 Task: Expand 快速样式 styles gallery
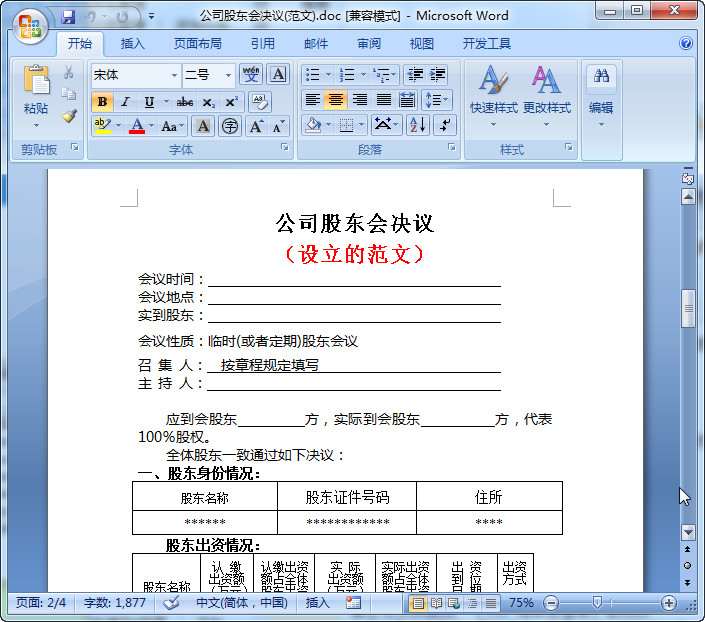pos(493,97)
